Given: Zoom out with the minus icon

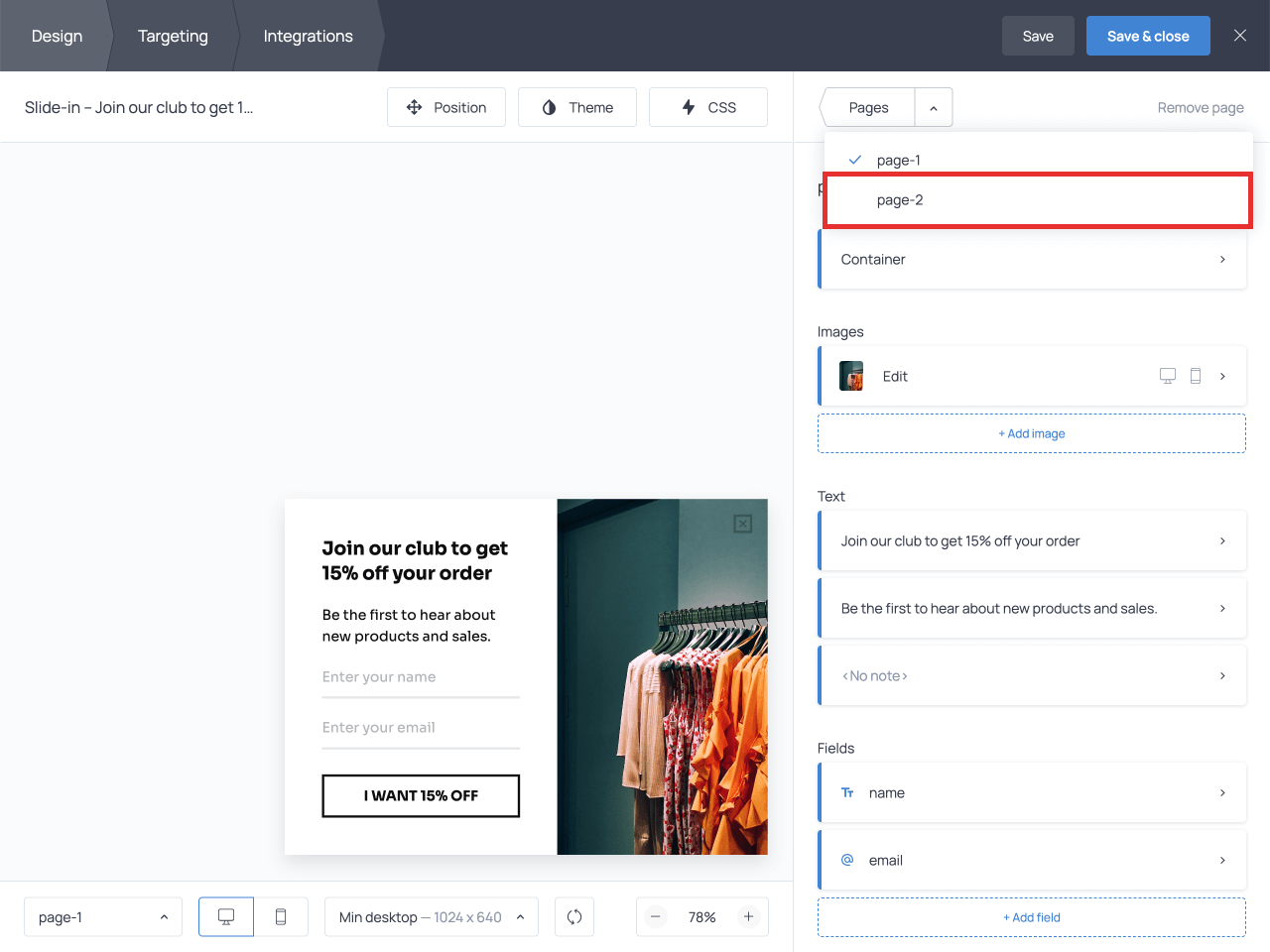Looking at the screenshot, I should coord(656,917).
